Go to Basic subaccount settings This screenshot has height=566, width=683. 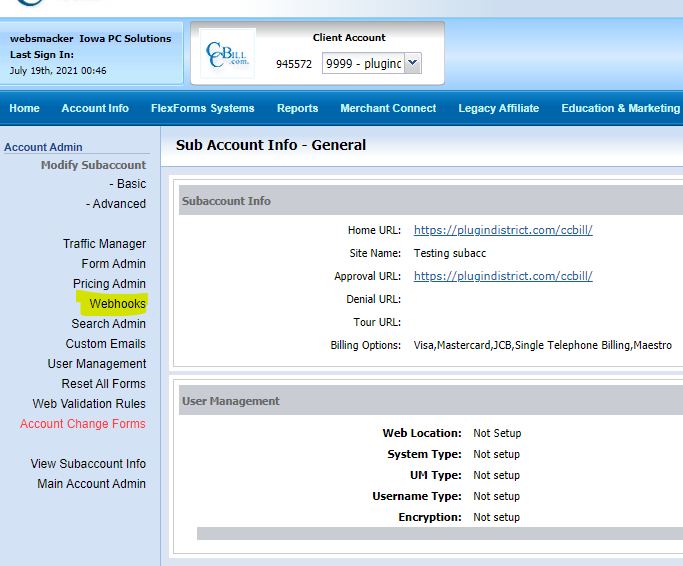click(x=128, y=184)
